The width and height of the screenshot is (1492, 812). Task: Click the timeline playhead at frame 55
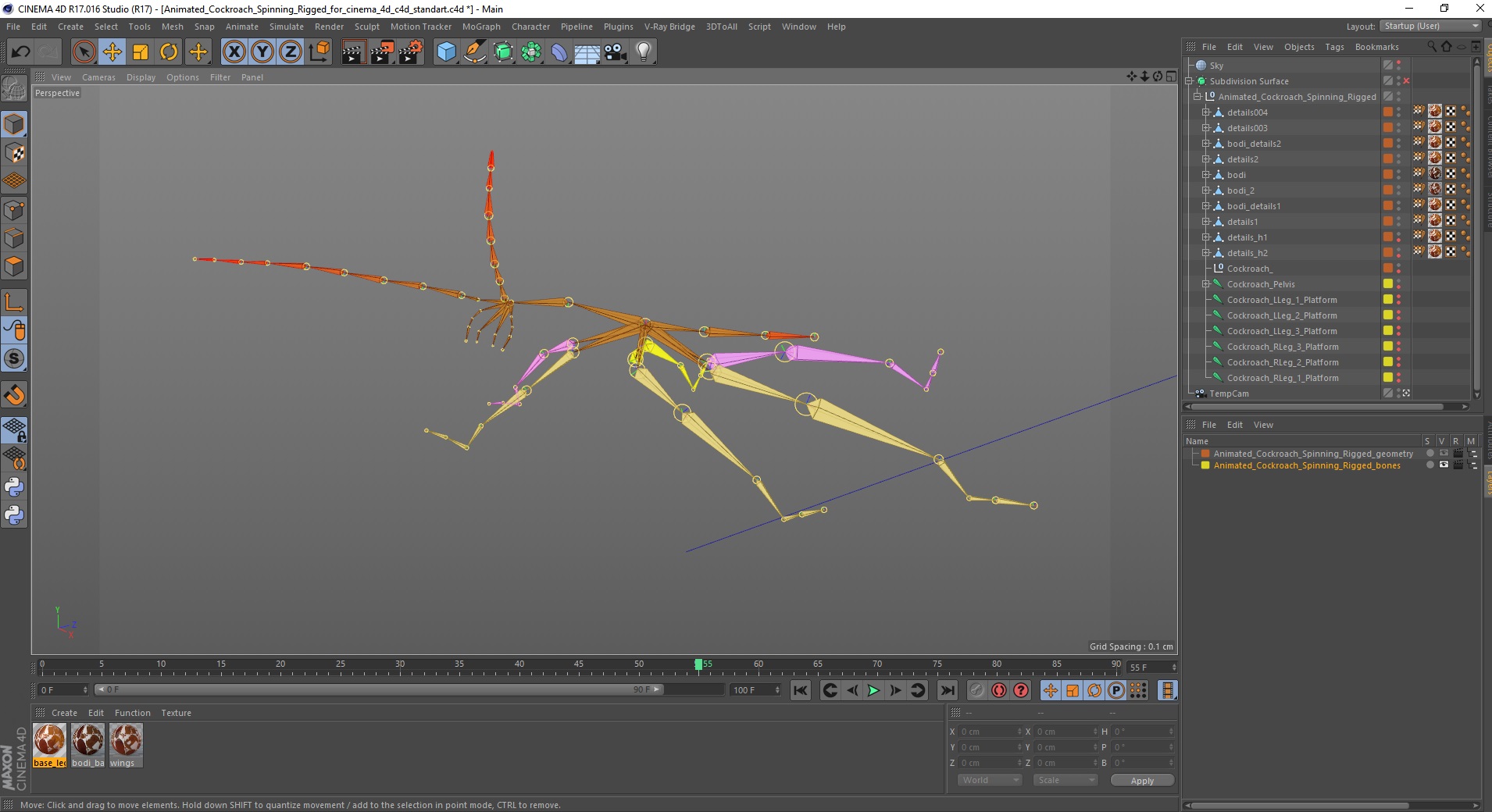point(698,664)
